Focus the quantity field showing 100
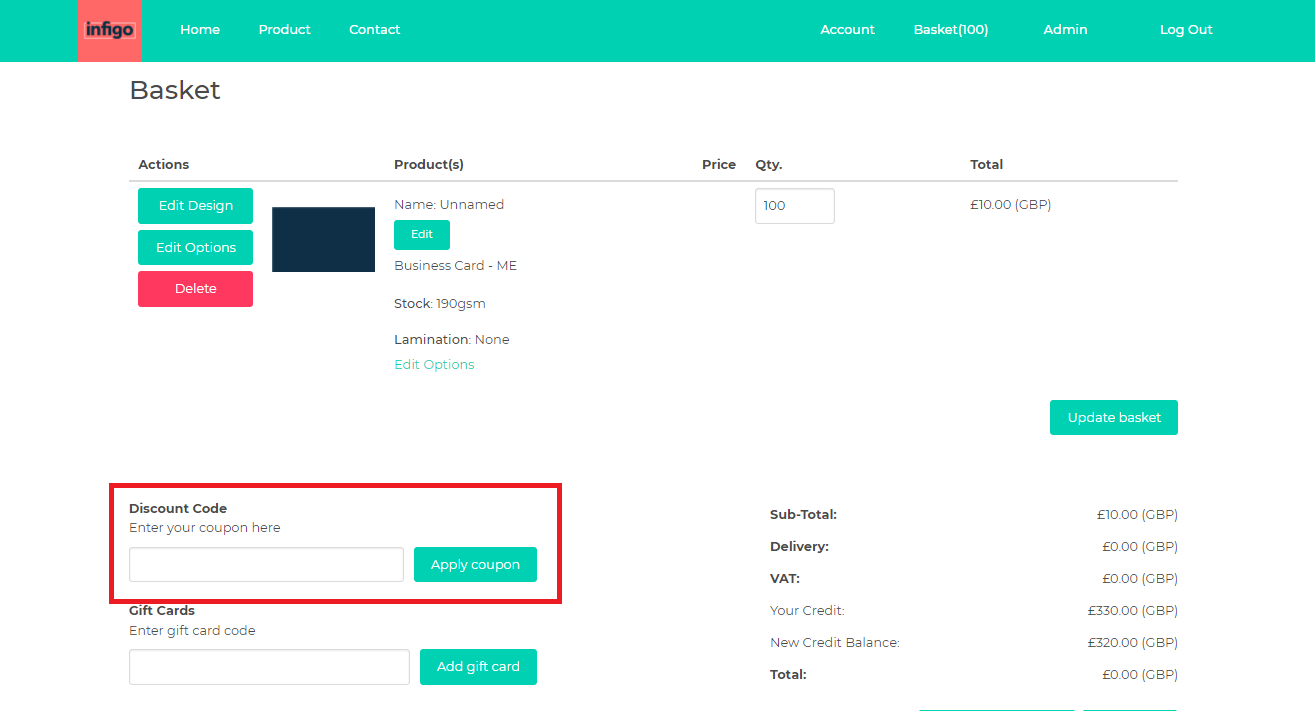 point(794,206)
